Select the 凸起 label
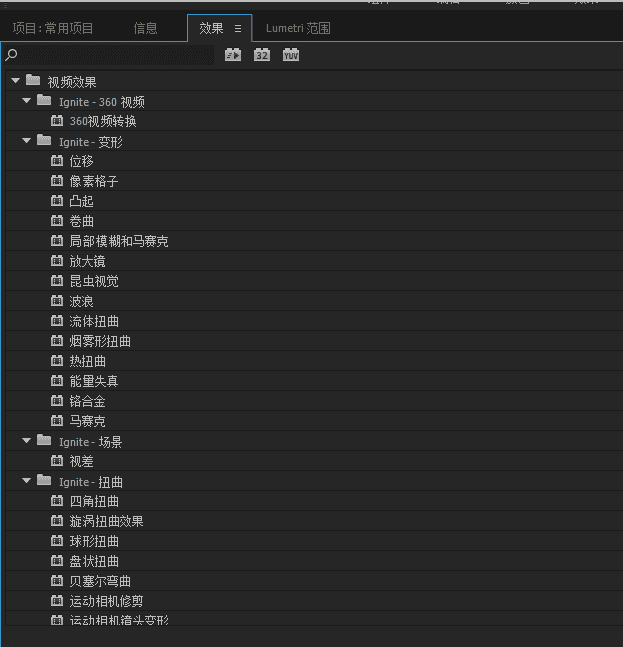Viewport: 623px width, 647px height. click(81, 201)
